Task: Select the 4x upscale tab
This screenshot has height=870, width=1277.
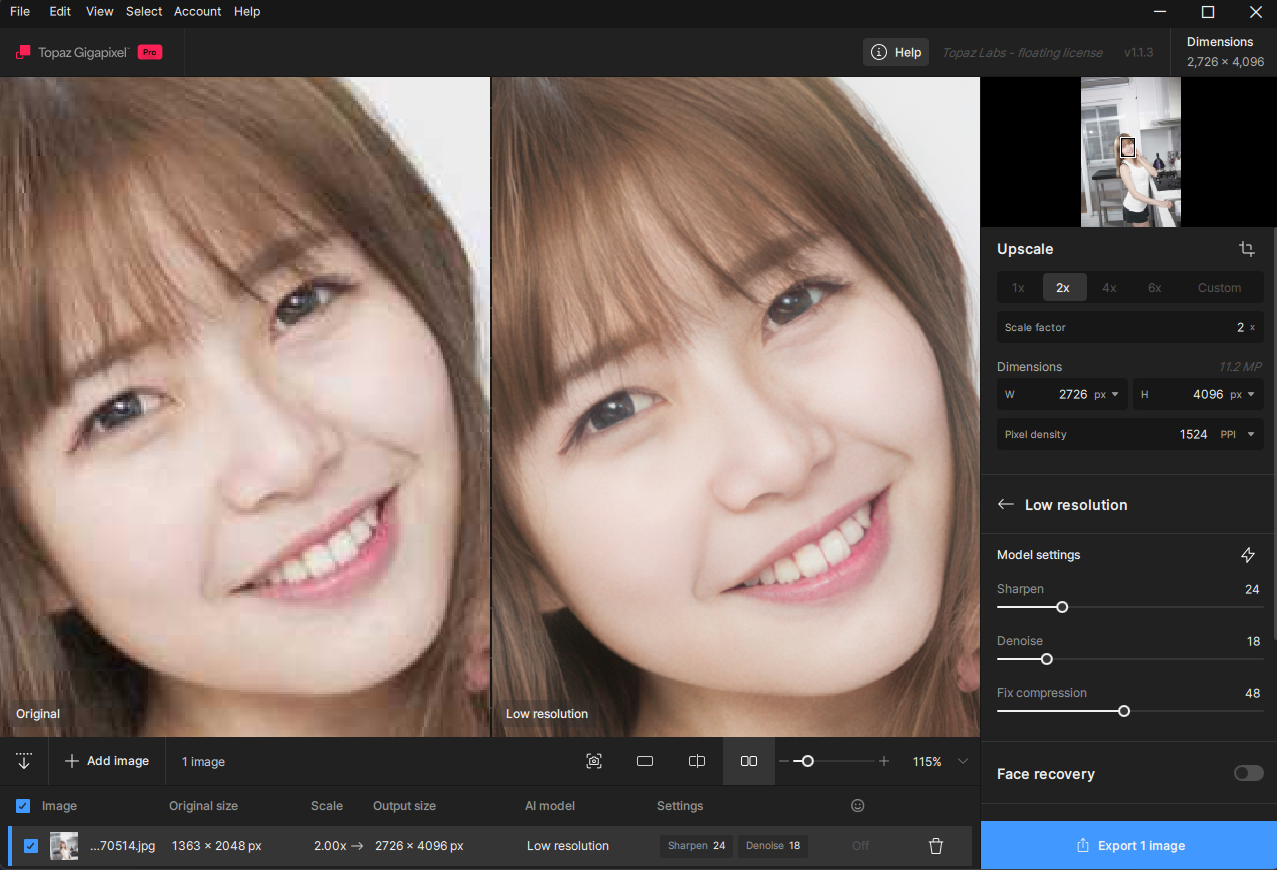Action: 1109,288
